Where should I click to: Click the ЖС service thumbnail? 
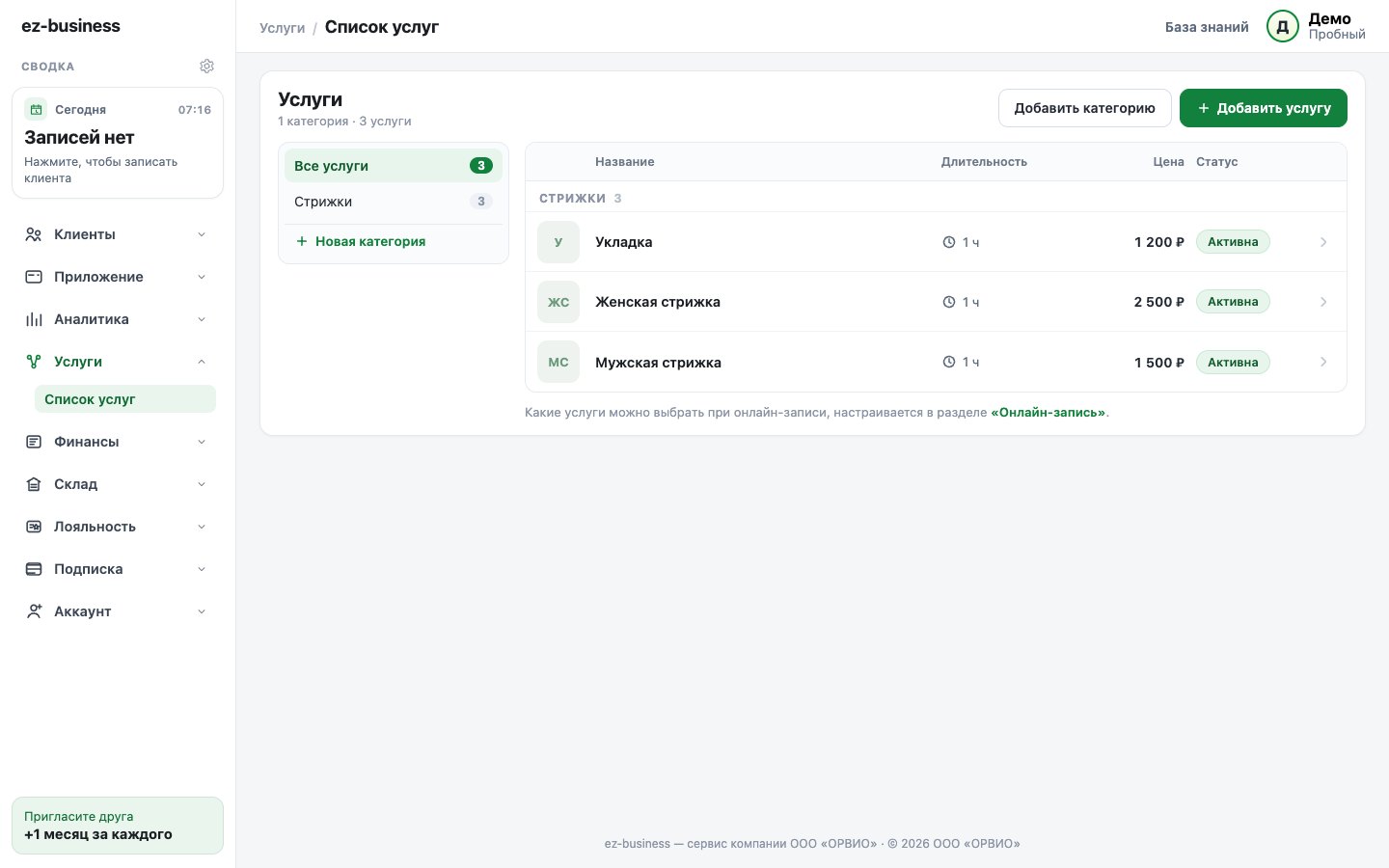[x=558, y=302]
